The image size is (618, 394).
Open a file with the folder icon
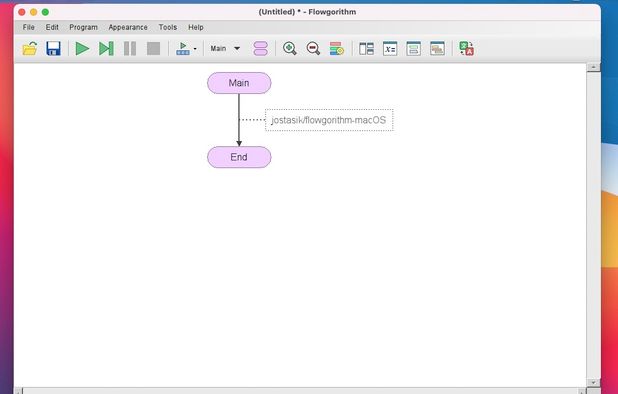30,48
